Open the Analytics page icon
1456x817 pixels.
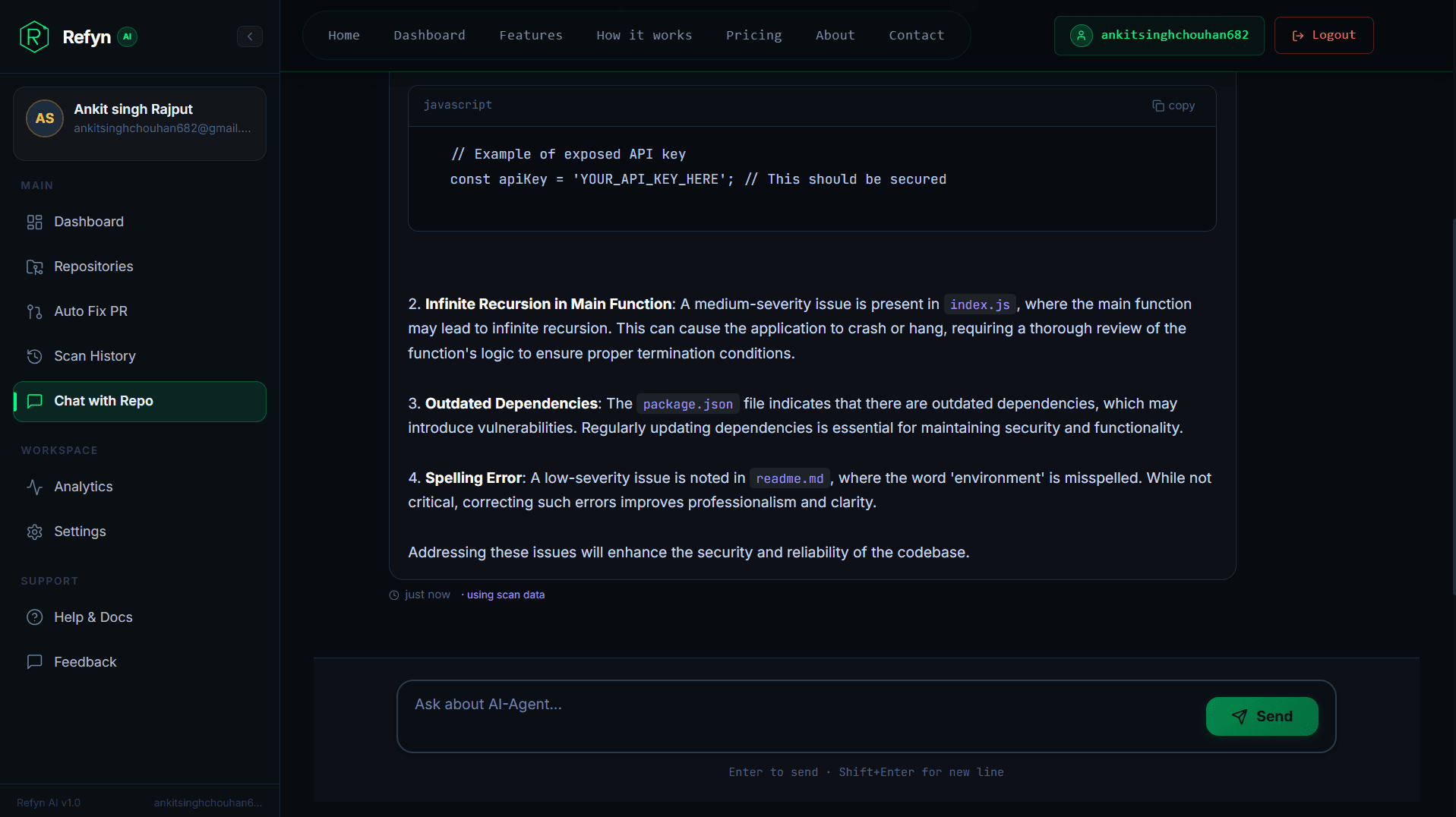[35, 487]
